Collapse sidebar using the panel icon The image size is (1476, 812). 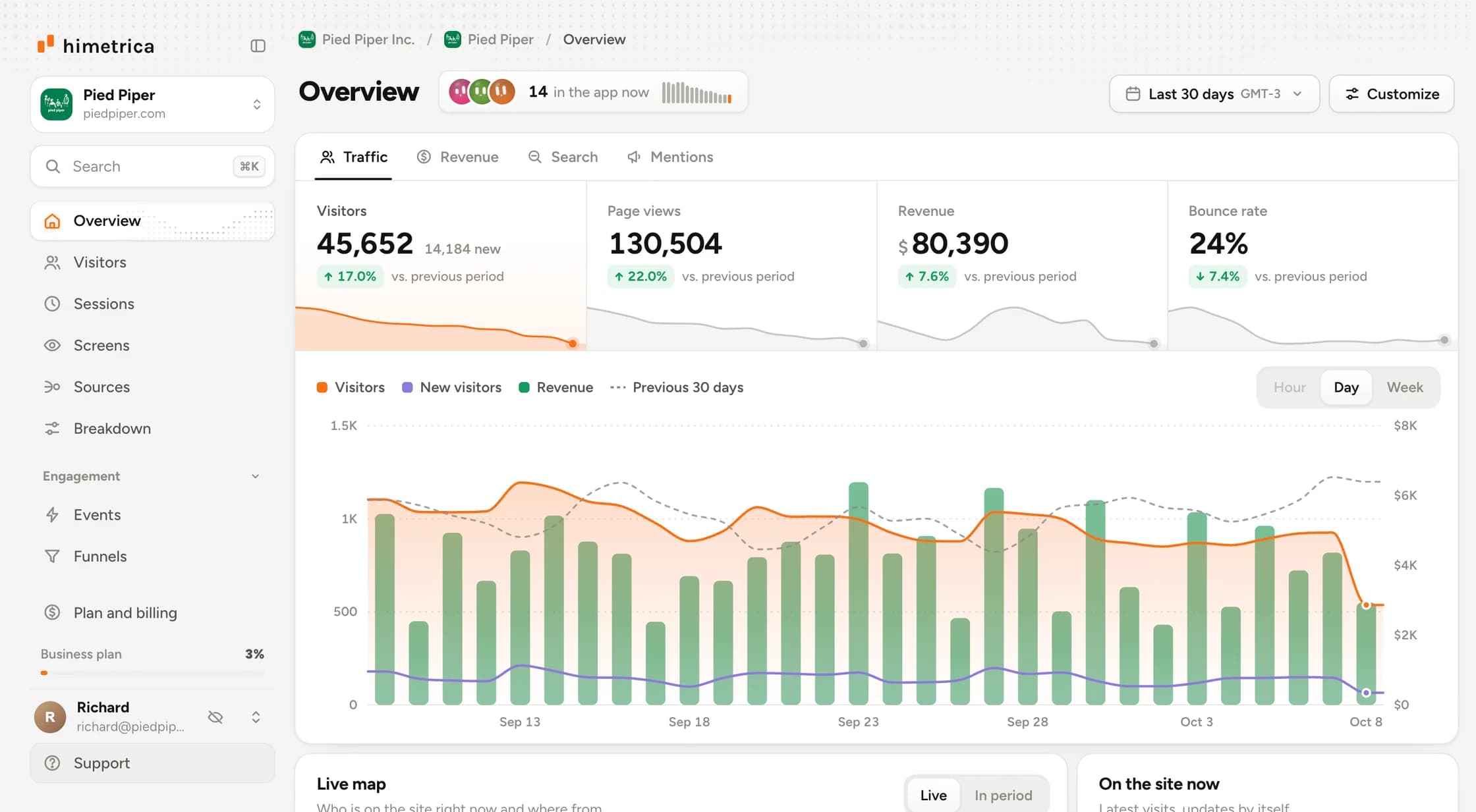coord(258,45)
